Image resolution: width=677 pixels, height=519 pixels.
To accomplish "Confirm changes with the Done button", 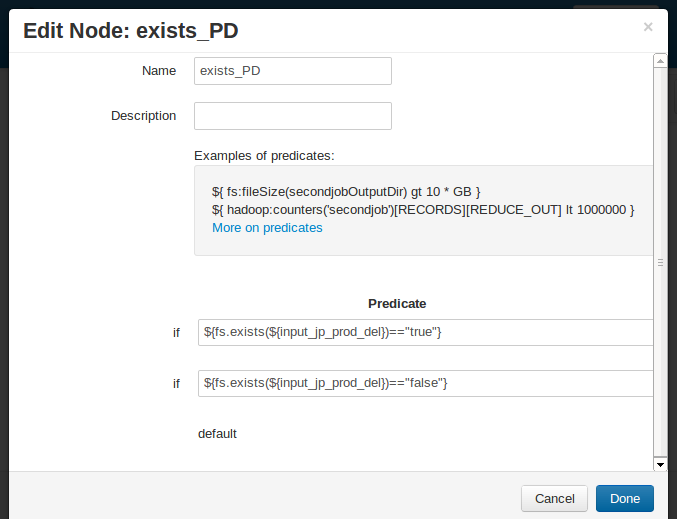I will (x=624, y=498).
